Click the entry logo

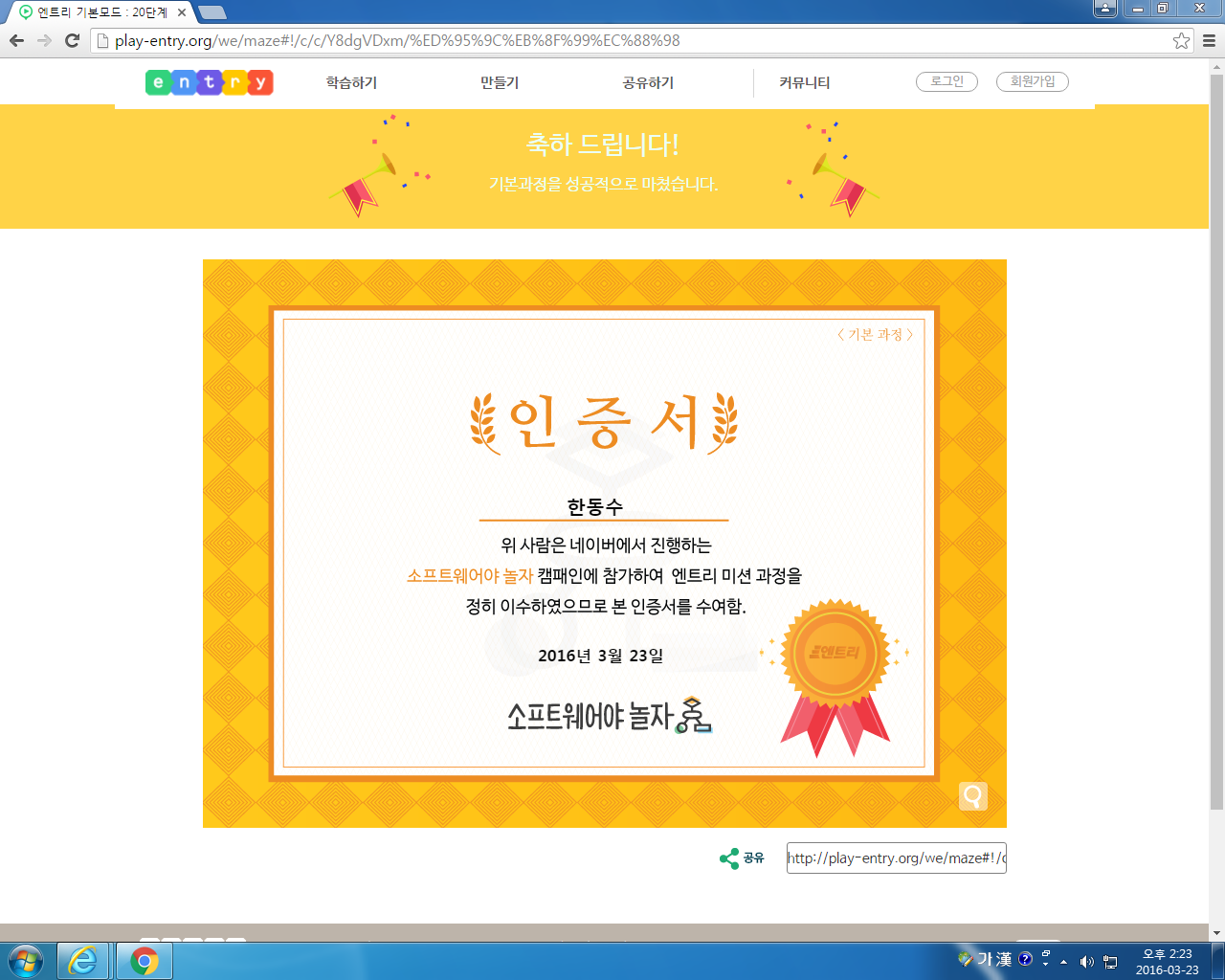coord(210,82)
